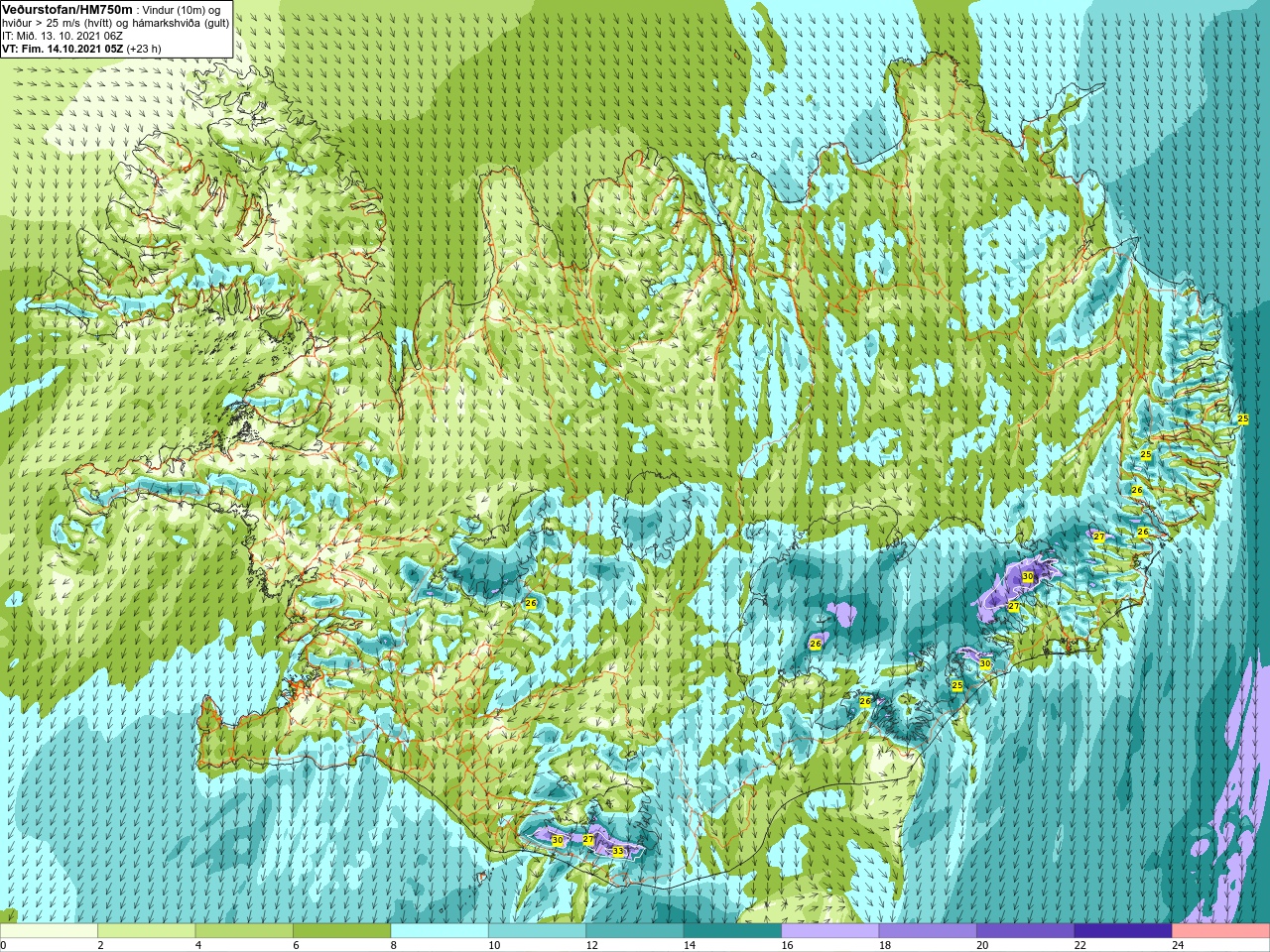Click the IT: Mið. 13. 10. 2021 06Z line
This screenshot has height=952, width=1270.
[63, 35]
